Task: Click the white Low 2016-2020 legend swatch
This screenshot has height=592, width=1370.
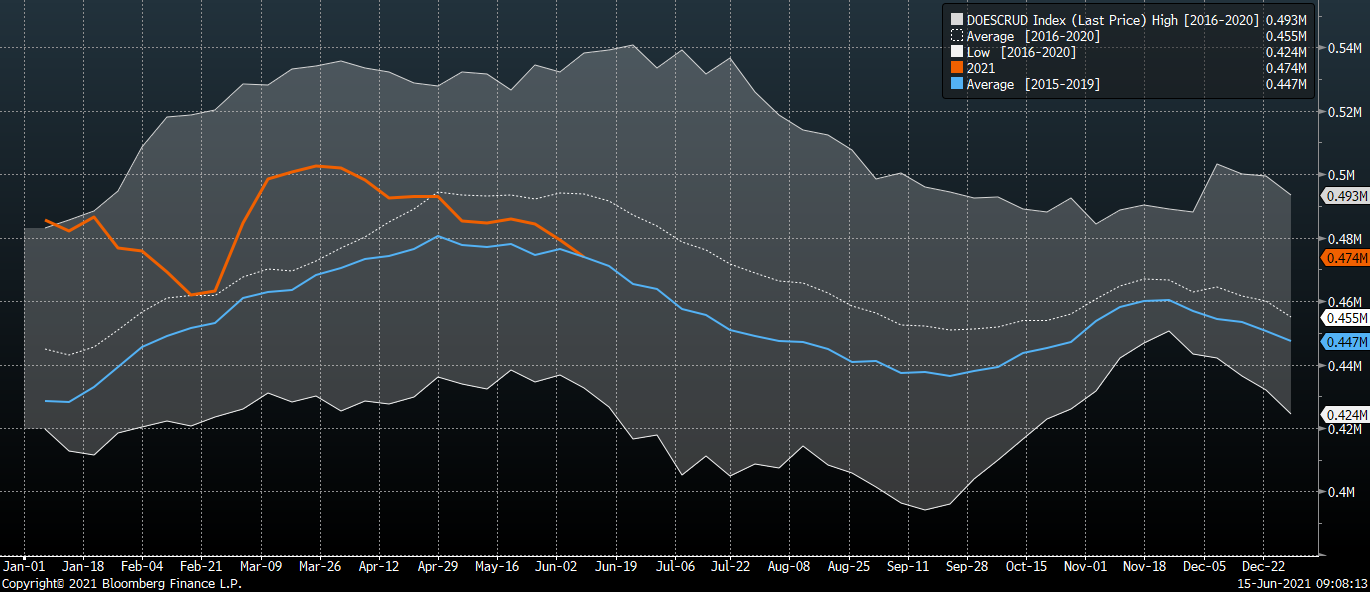Action: [957, 52]
